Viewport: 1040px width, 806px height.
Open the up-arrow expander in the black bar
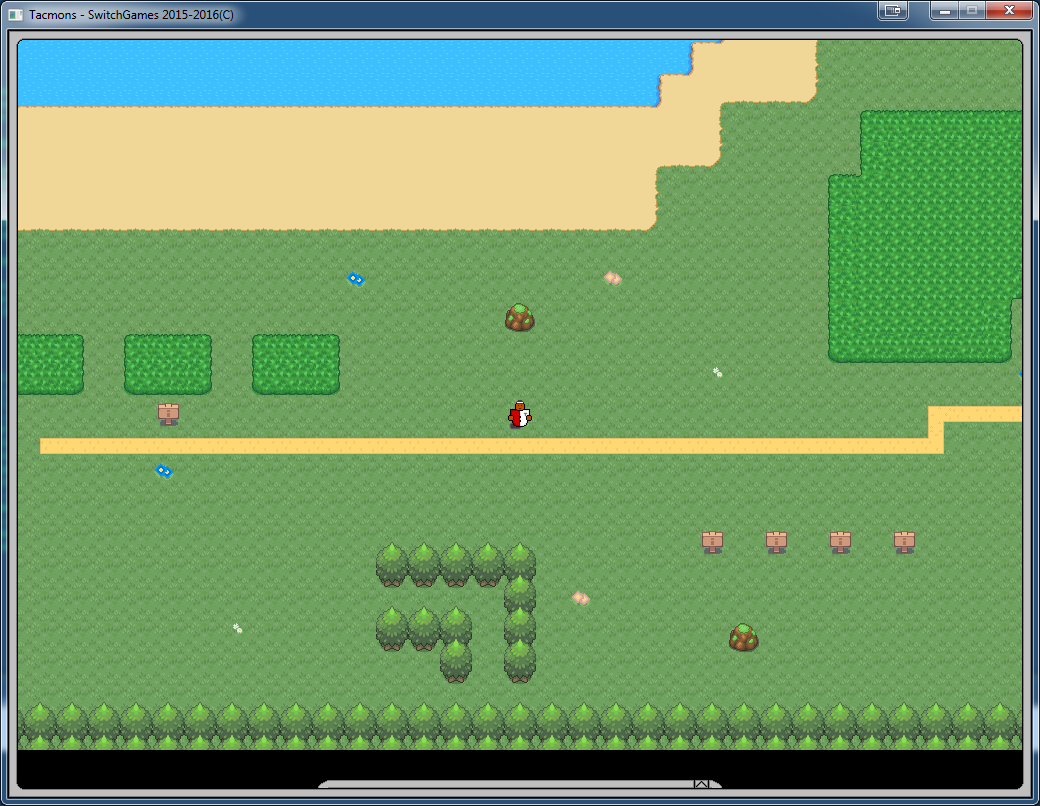[x=701, y=783]
